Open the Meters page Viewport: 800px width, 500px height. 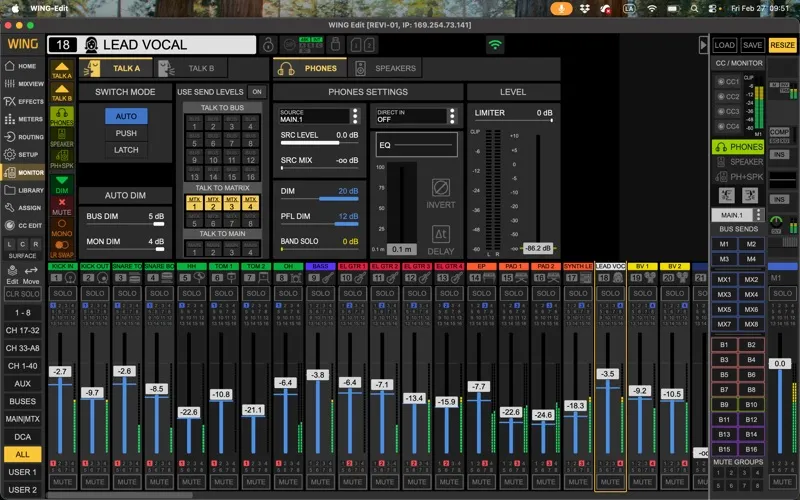[x=23, y=119]
